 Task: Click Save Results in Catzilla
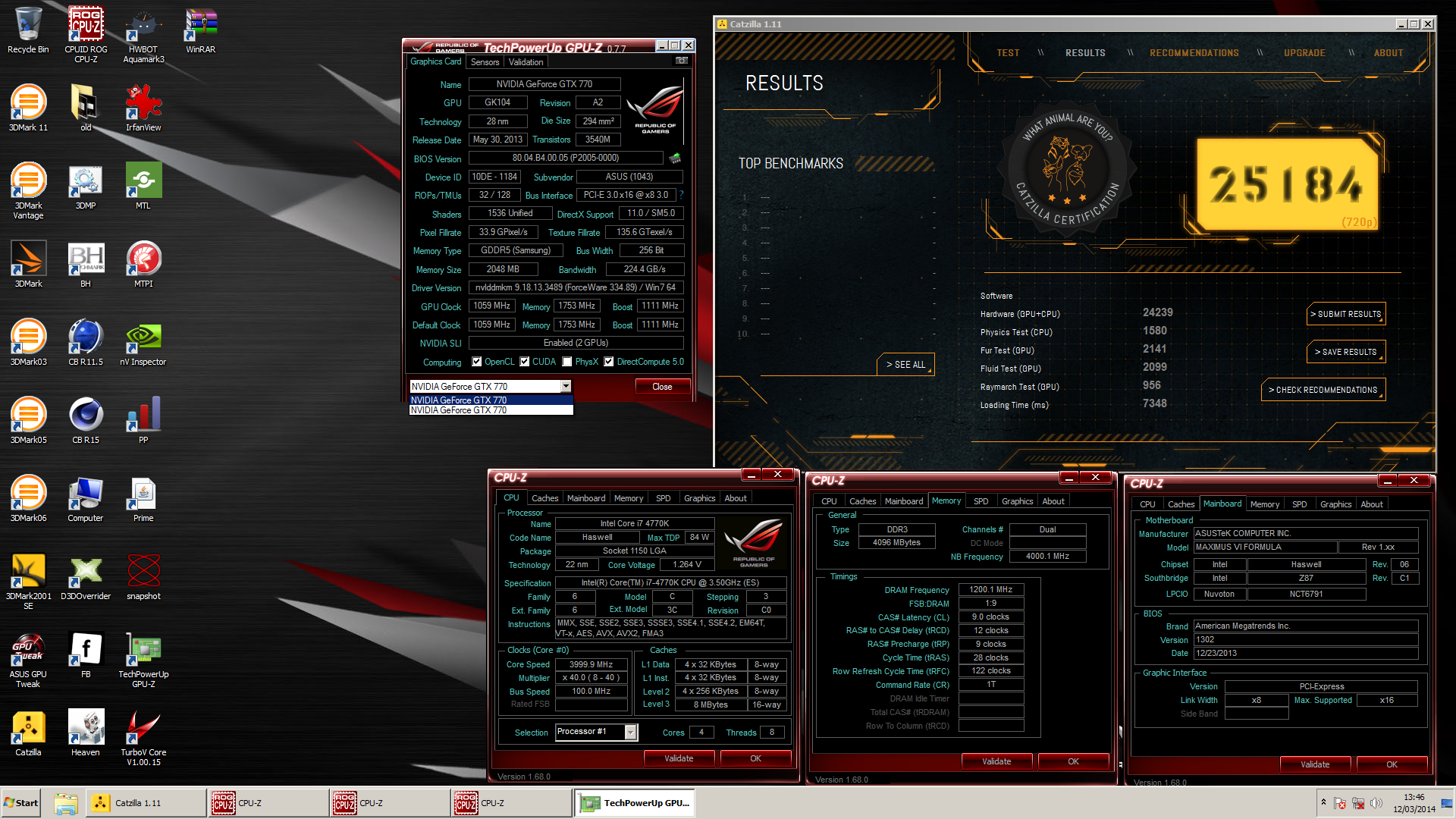tap(1346, 352)
